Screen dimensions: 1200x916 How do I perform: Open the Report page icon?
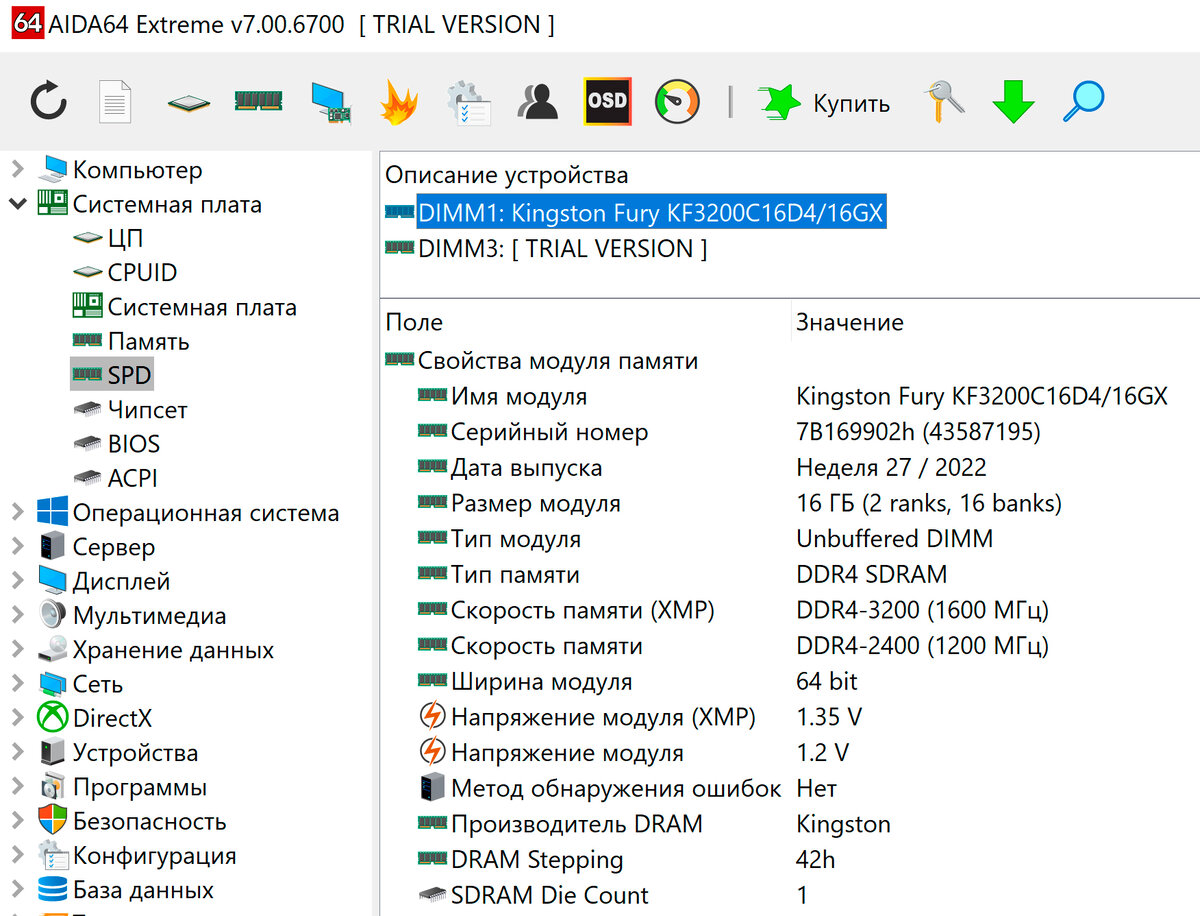click(x=115, y=101)
